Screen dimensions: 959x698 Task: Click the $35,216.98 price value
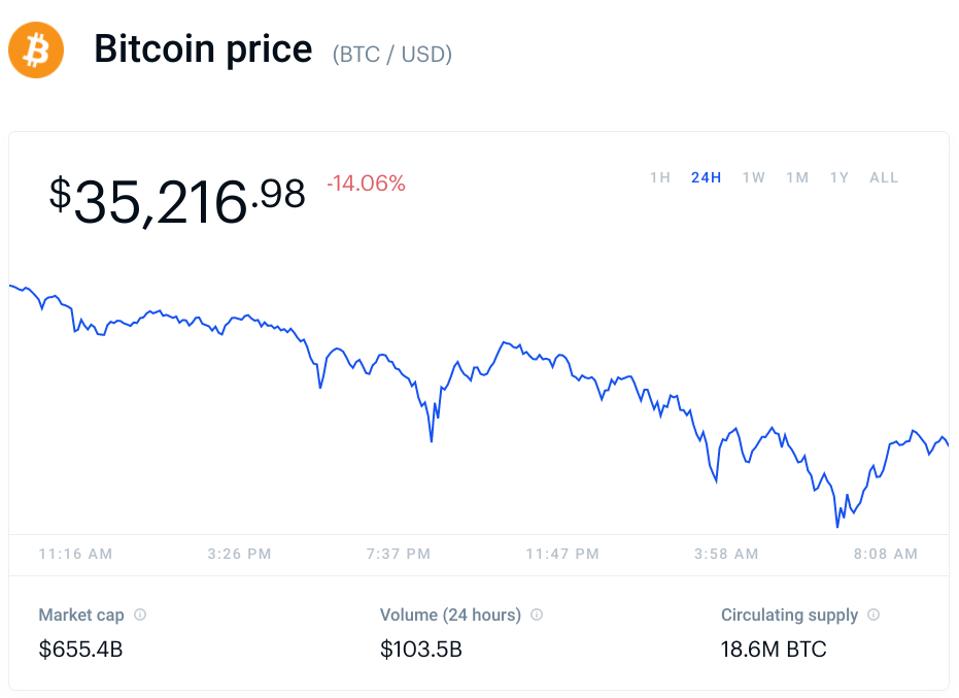[x=177, y=199]
